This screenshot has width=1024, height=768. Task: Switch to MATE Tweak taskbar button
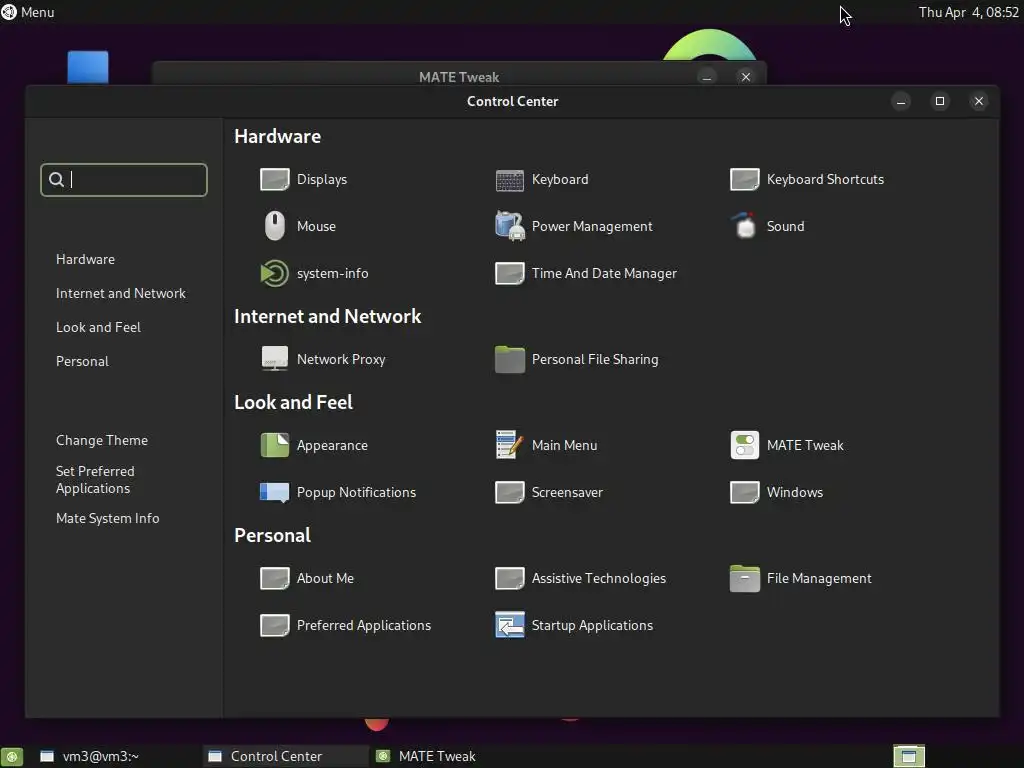click(x=452, y=756)
